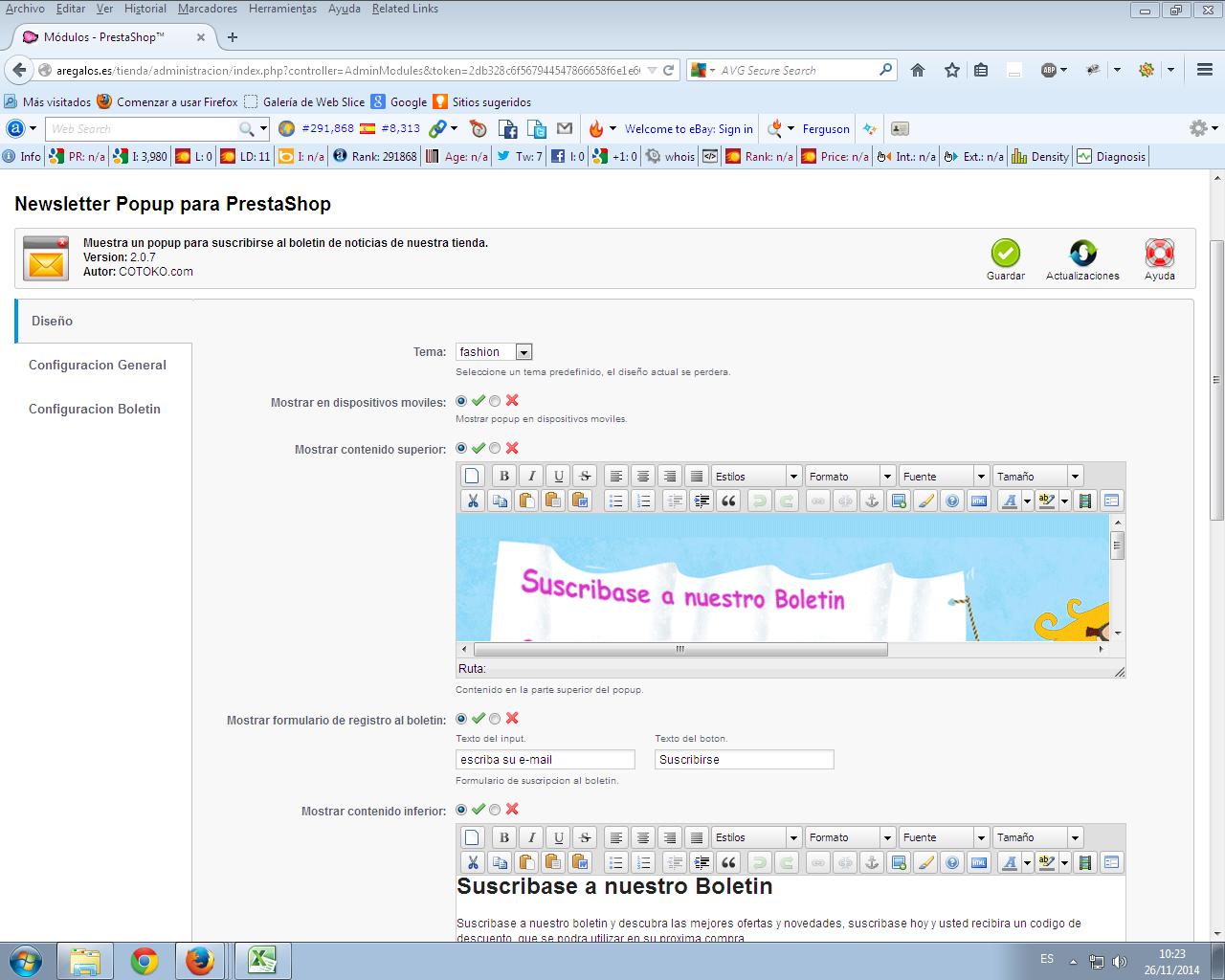Viewport: 1225px width, 980px height.
Task: Click the text color button in the upper editor
Action: point(1009,501)
